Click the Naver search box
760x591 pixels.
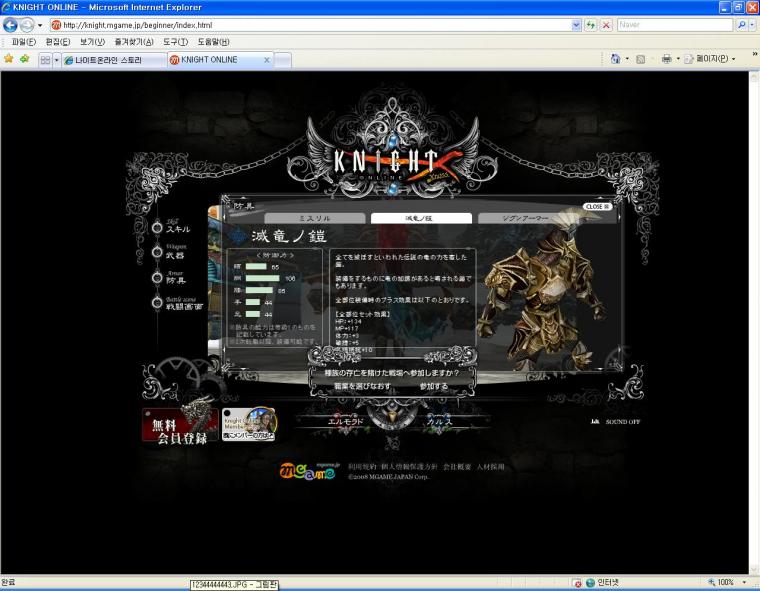click(x=675, y=25)
